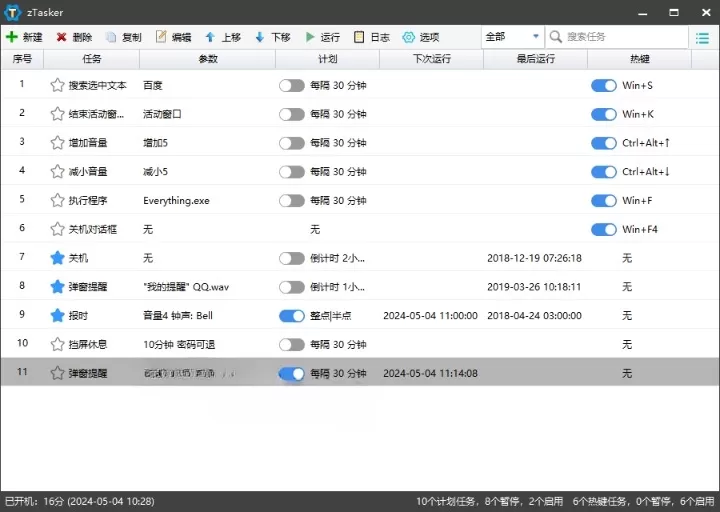Select the 百度 parameter cell
Viewport: 720px width, 512px height.
click(x=152, y=85)
